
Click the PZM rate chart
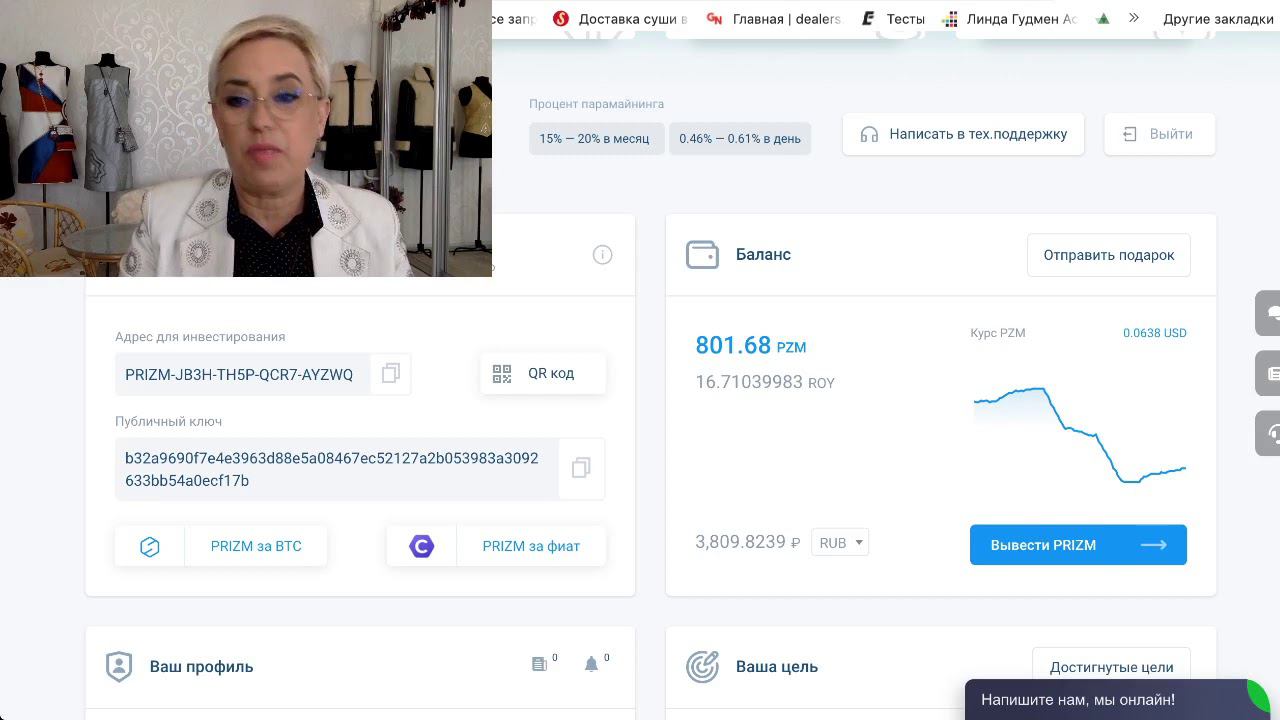(1080, 435)
